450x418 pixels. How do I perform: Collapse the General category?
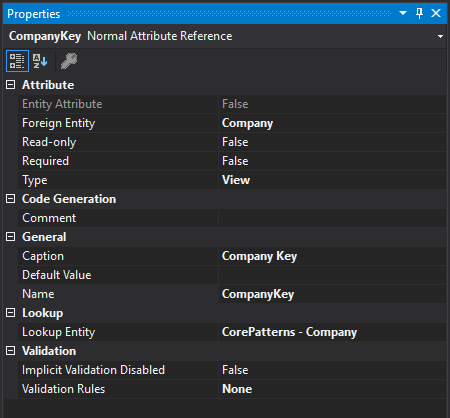click(11, 237)
